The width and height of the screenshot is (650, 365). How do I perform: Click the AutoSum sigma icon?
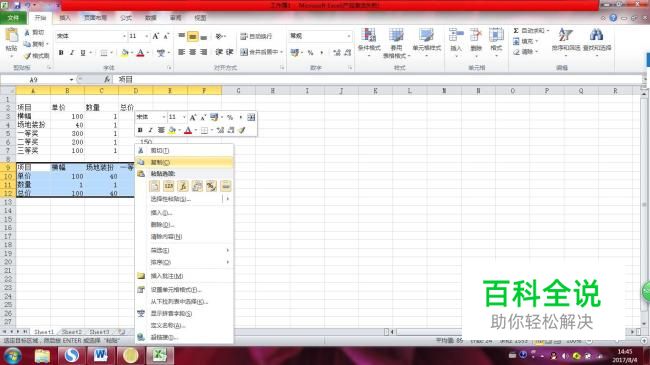click(516, 31)
